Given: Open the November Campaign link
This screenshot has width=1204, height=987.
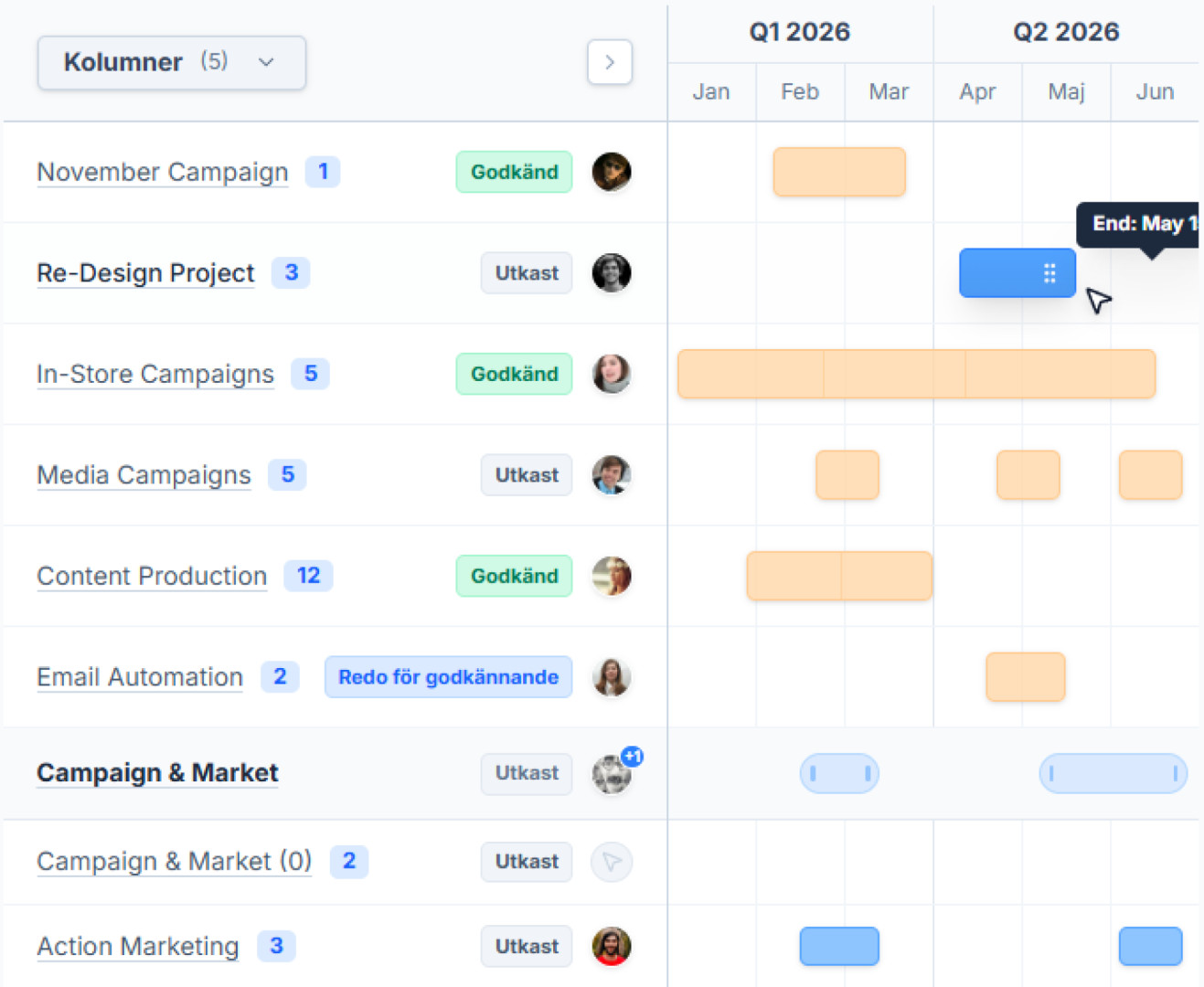Looking at the screenshot, I should tap(163, 172).
